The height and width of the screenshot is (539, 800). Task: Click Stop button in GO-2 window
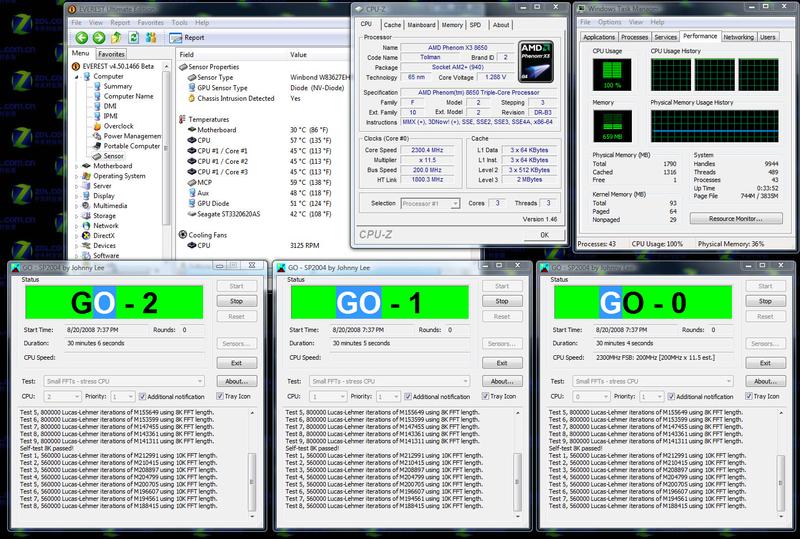[x=236, y=301]
